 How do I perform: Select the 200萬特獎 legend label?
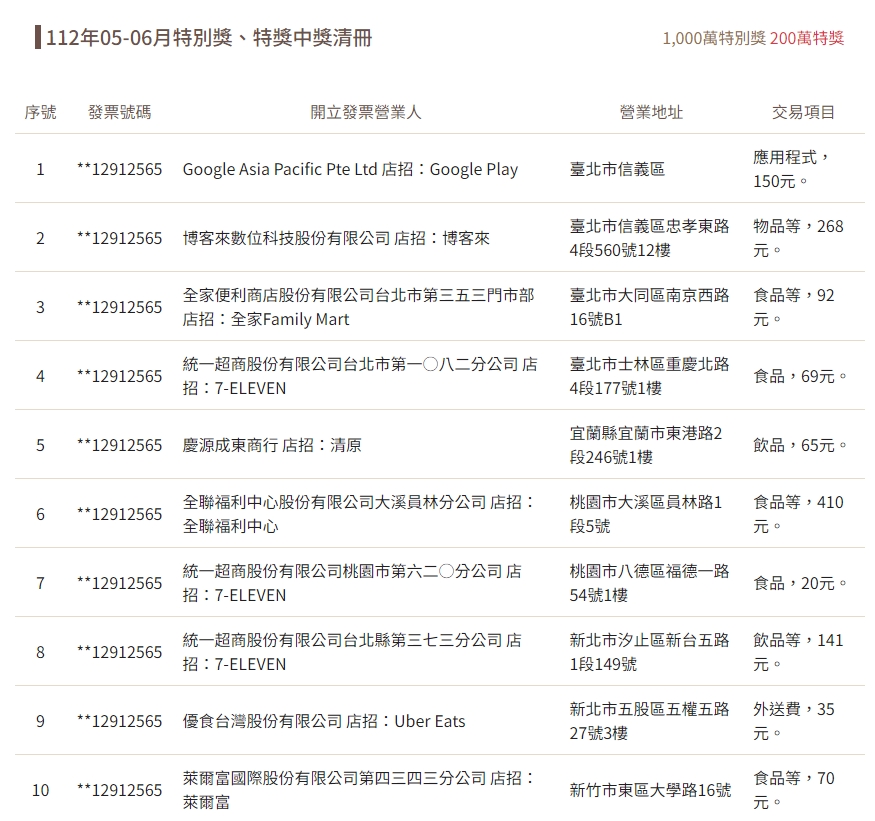point(807,38)
